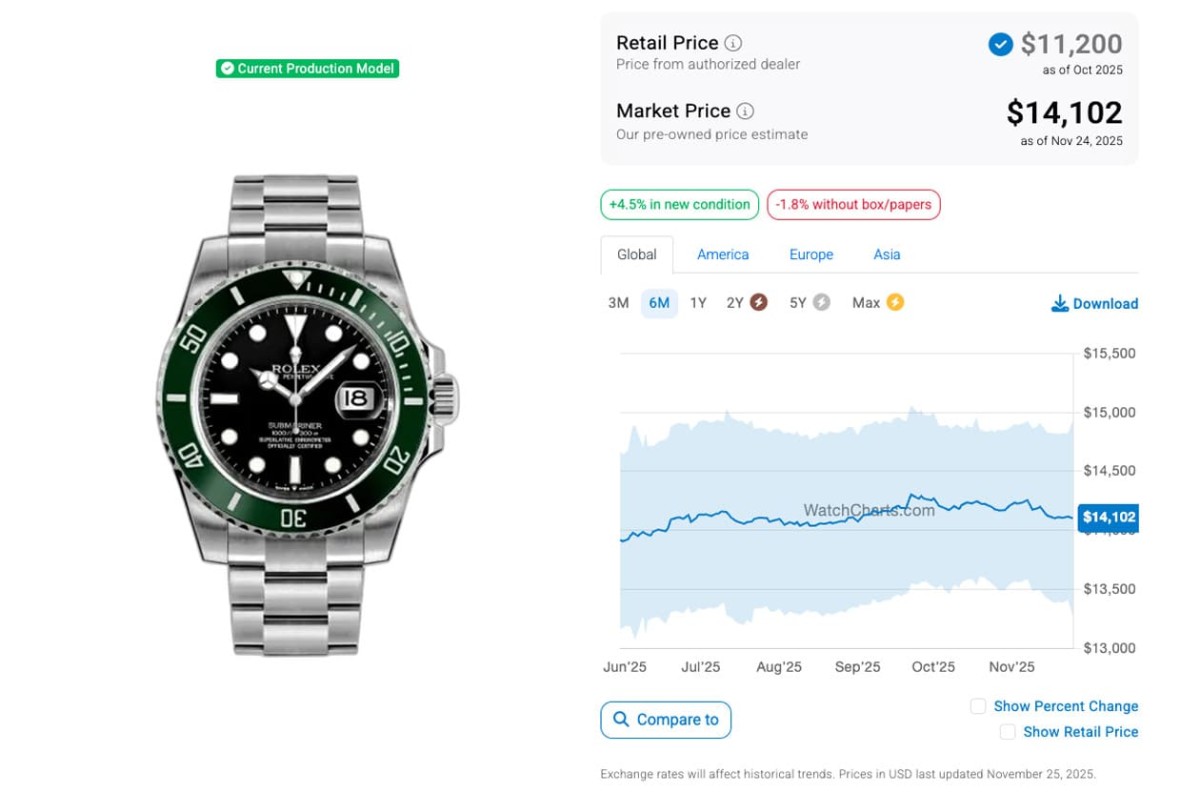Select the 6M time range
The image size is (1200, 793).
(x=659, y=303)
